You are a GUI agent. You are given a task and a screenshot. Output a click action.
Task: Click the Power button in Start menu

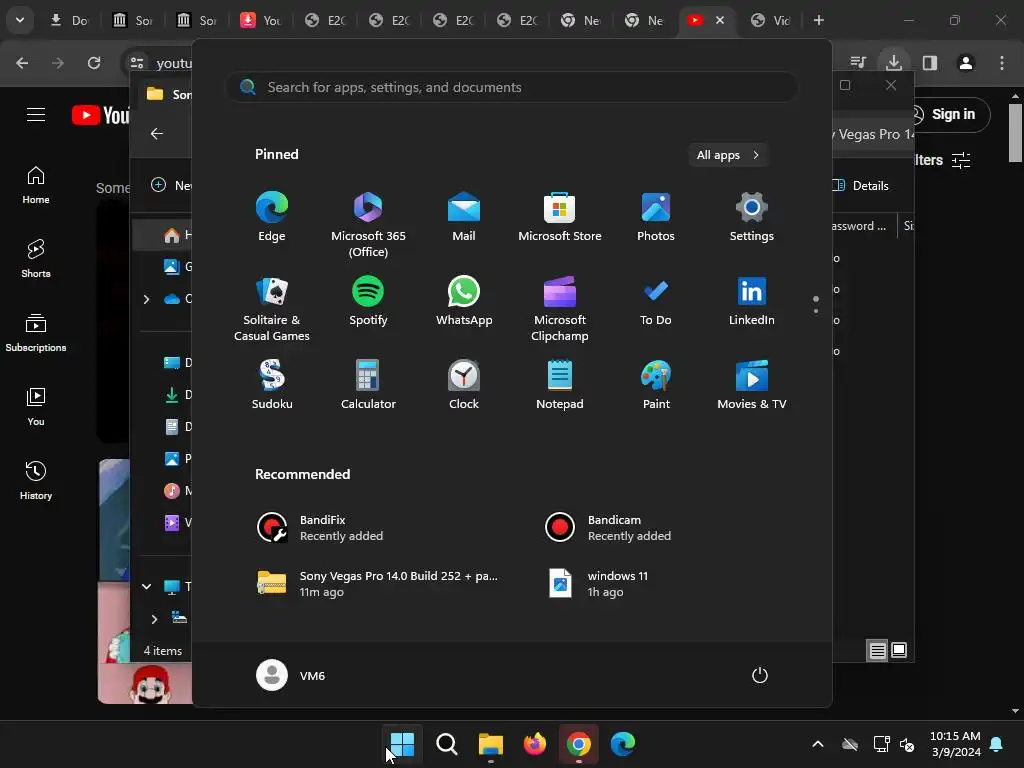[x=760, y=675]
